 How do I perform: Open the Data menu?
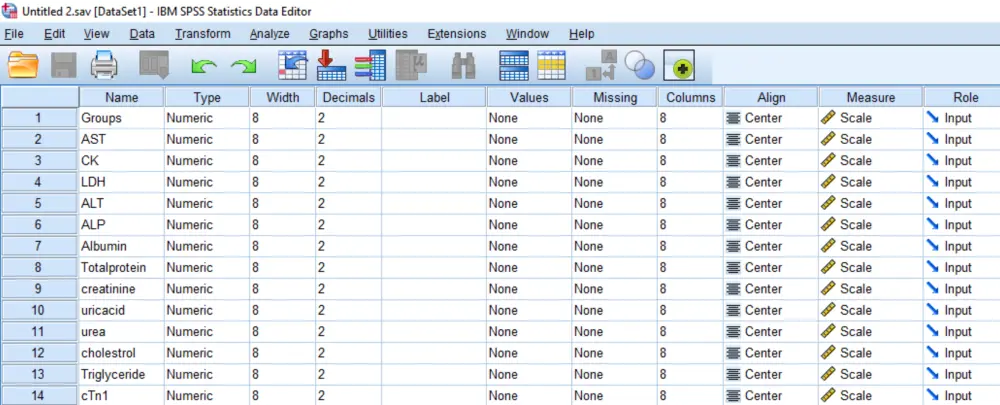coord(142,34)
